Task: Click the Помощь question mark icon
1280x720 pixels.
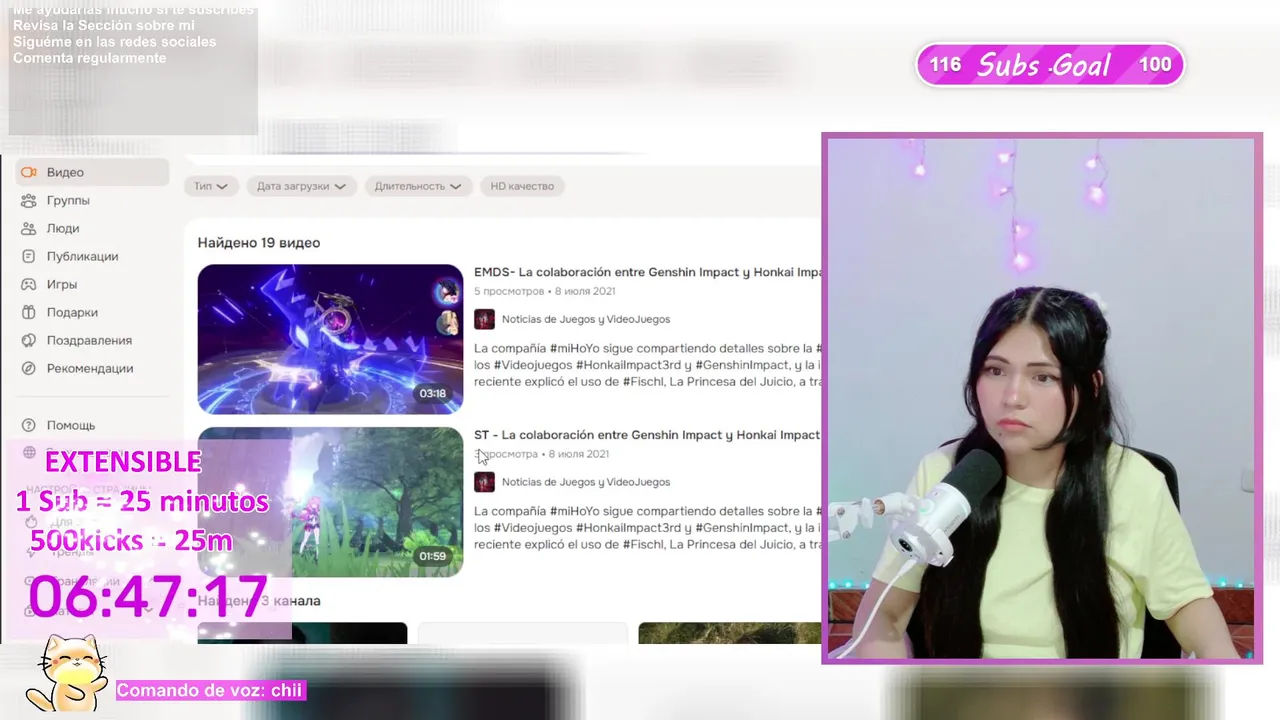Action: 29,425
